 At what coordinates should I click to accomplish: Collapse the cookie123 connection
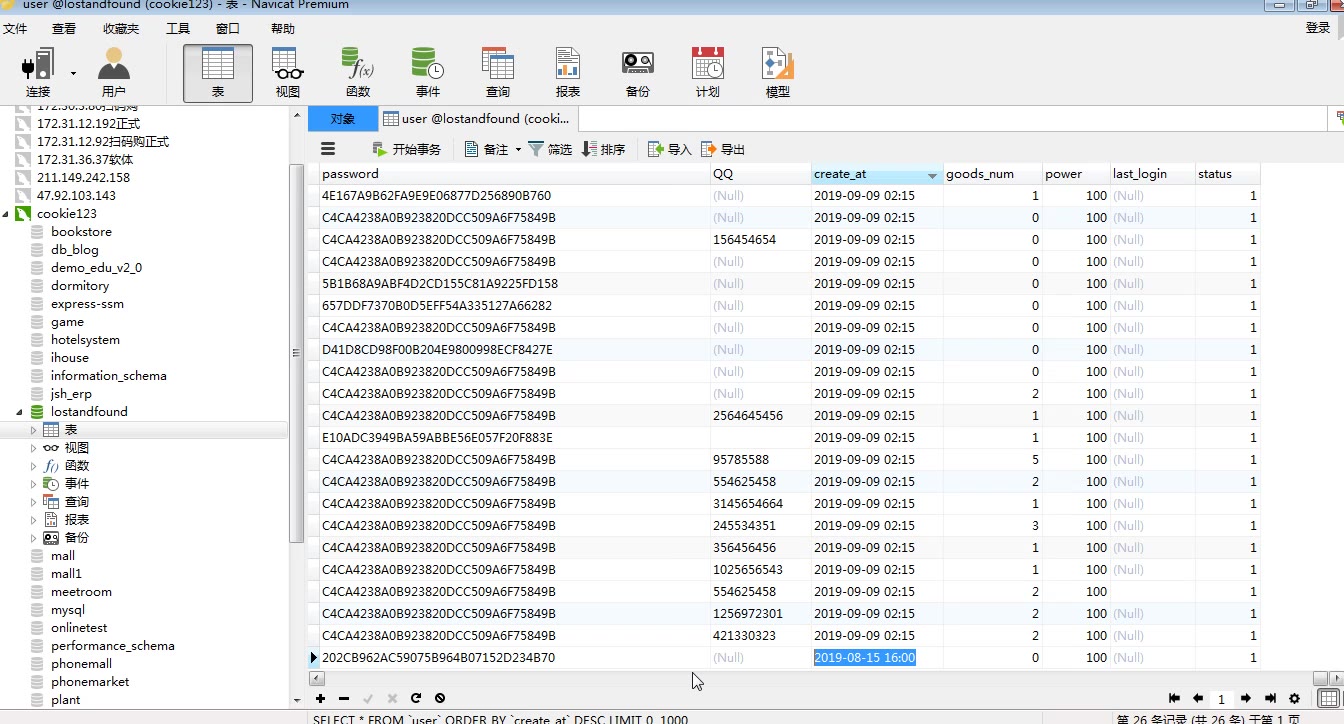point(6,213)
